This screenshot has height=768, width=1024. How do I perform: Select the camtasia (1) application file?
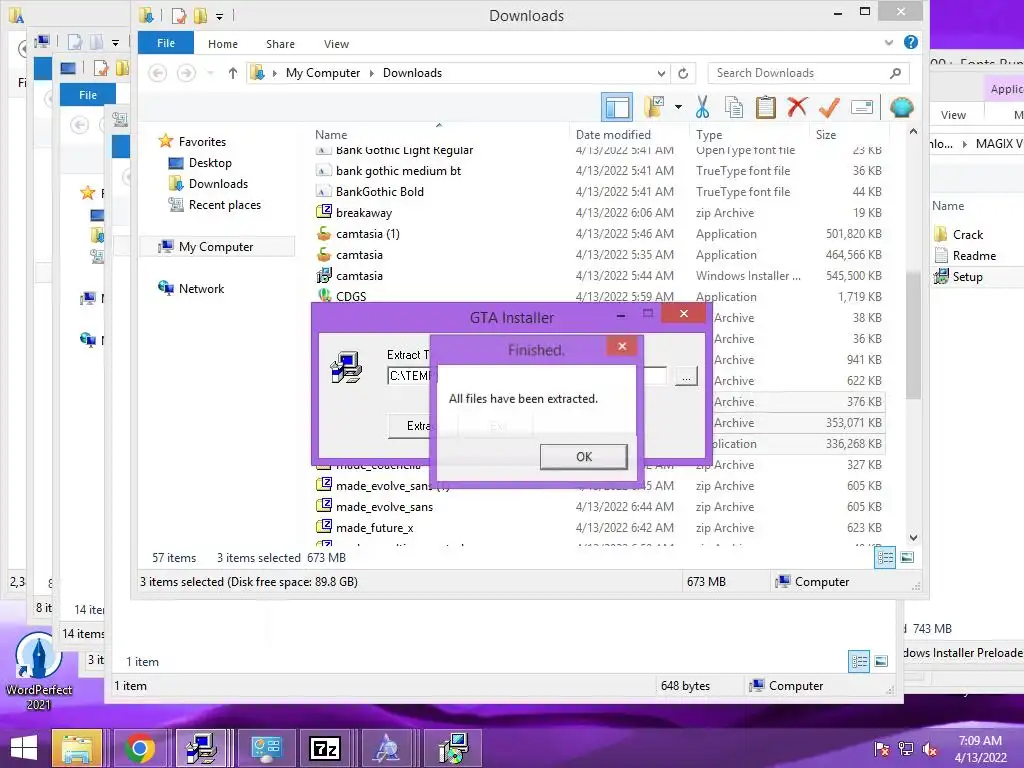pyautogui.click(x=368, y=234)
